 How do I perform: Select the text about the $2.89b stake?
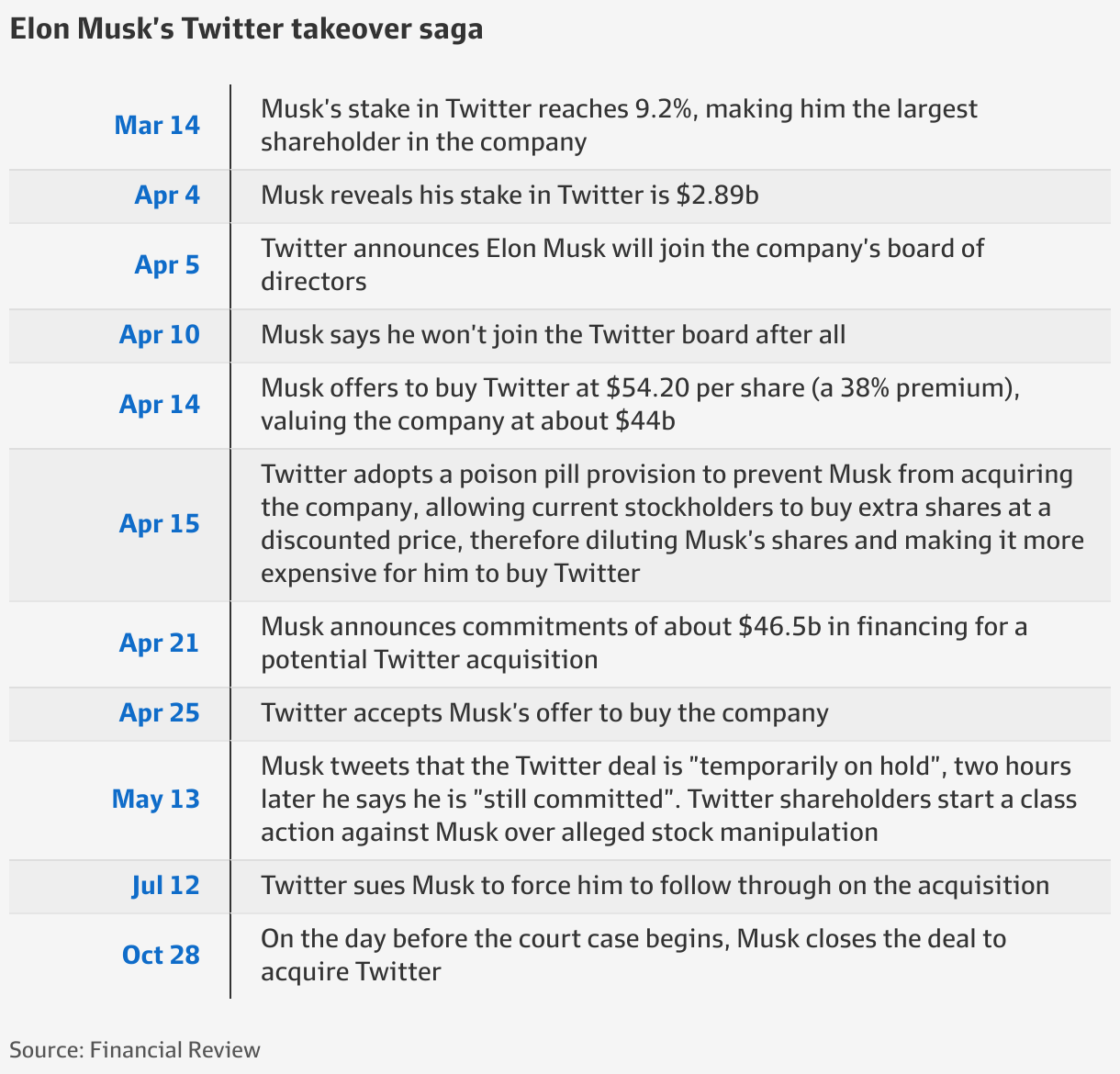(510, 195)
